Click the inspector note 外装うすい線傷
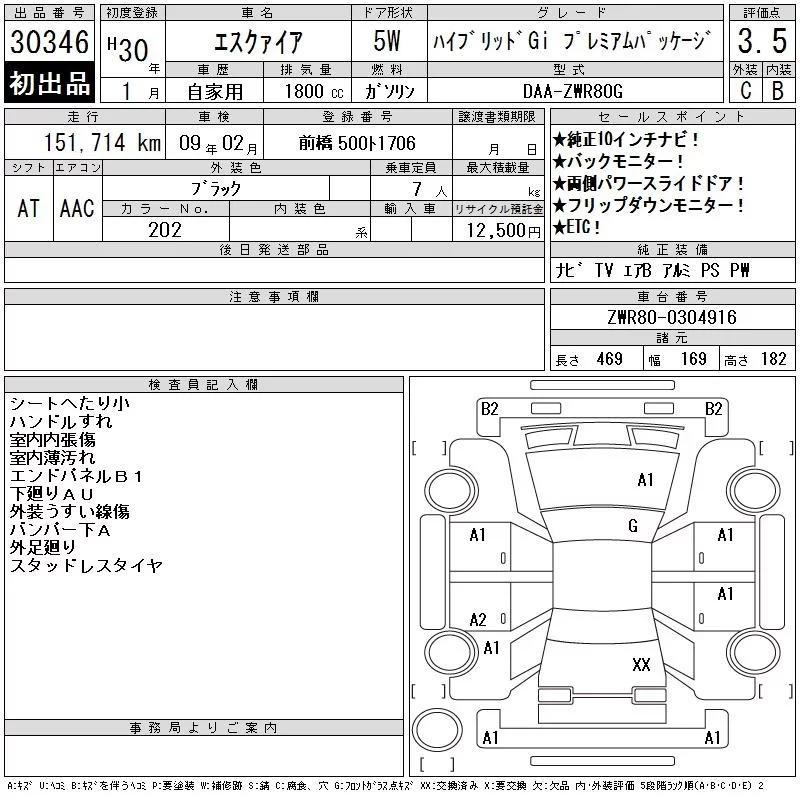This screenshot has height=800, width=800. 69,512
